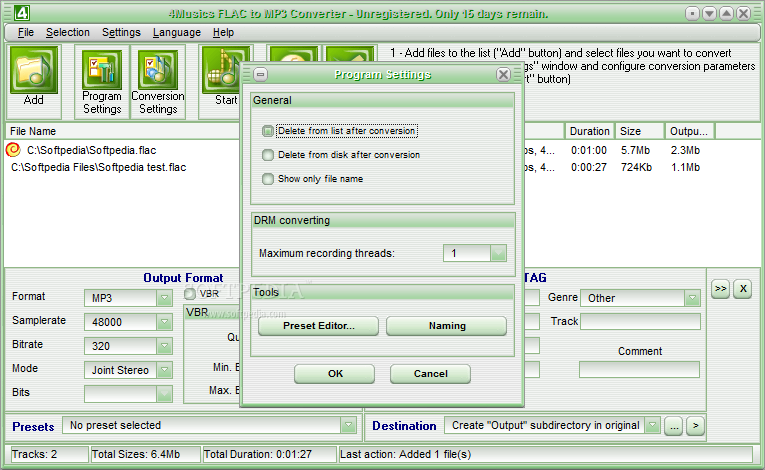Open the Destination dropdown

coord(652,425)
